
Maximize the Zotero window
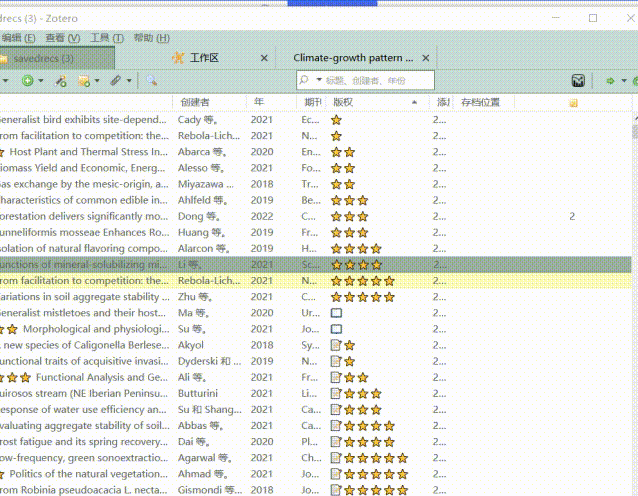click(x=593, y=18)
